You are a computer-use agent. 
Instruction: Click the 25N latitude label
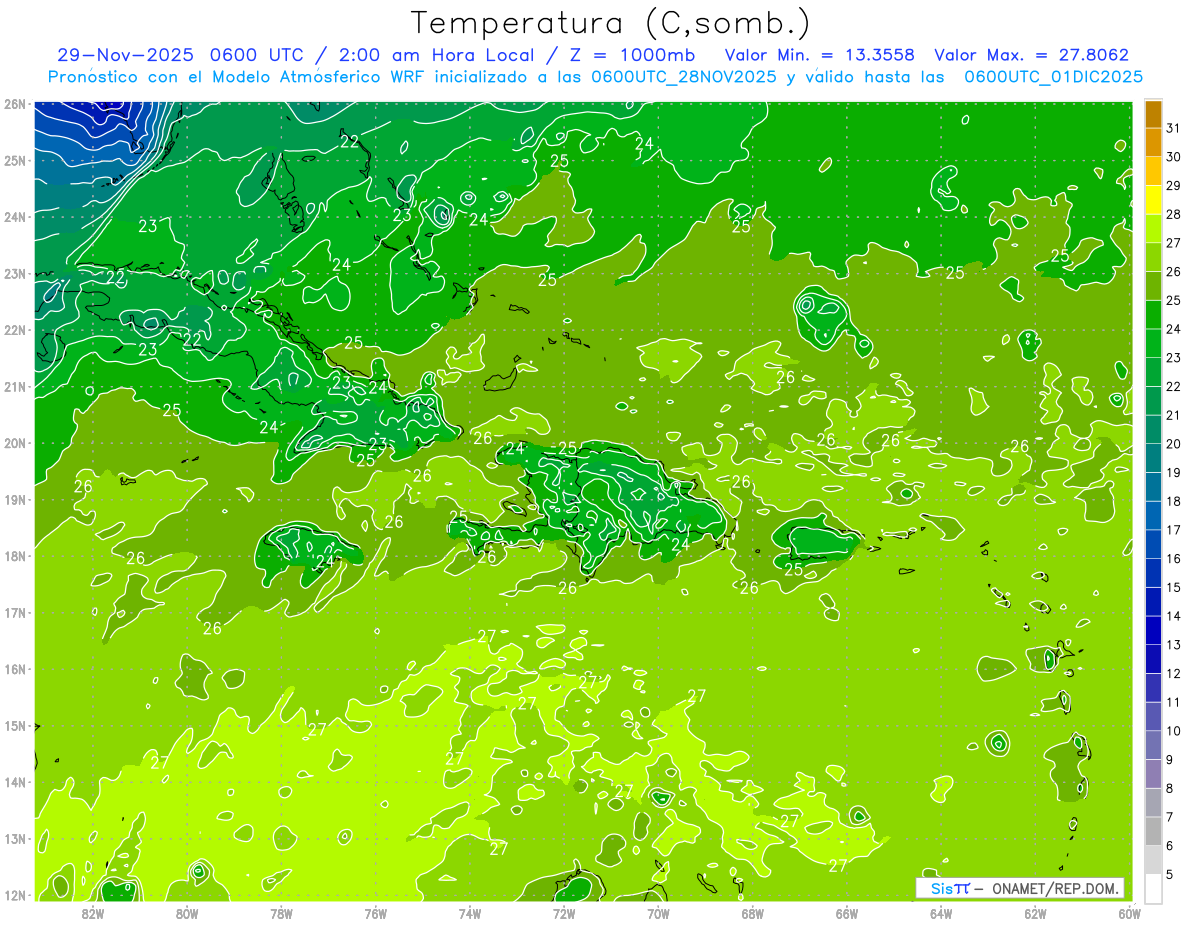click(15, 160)
